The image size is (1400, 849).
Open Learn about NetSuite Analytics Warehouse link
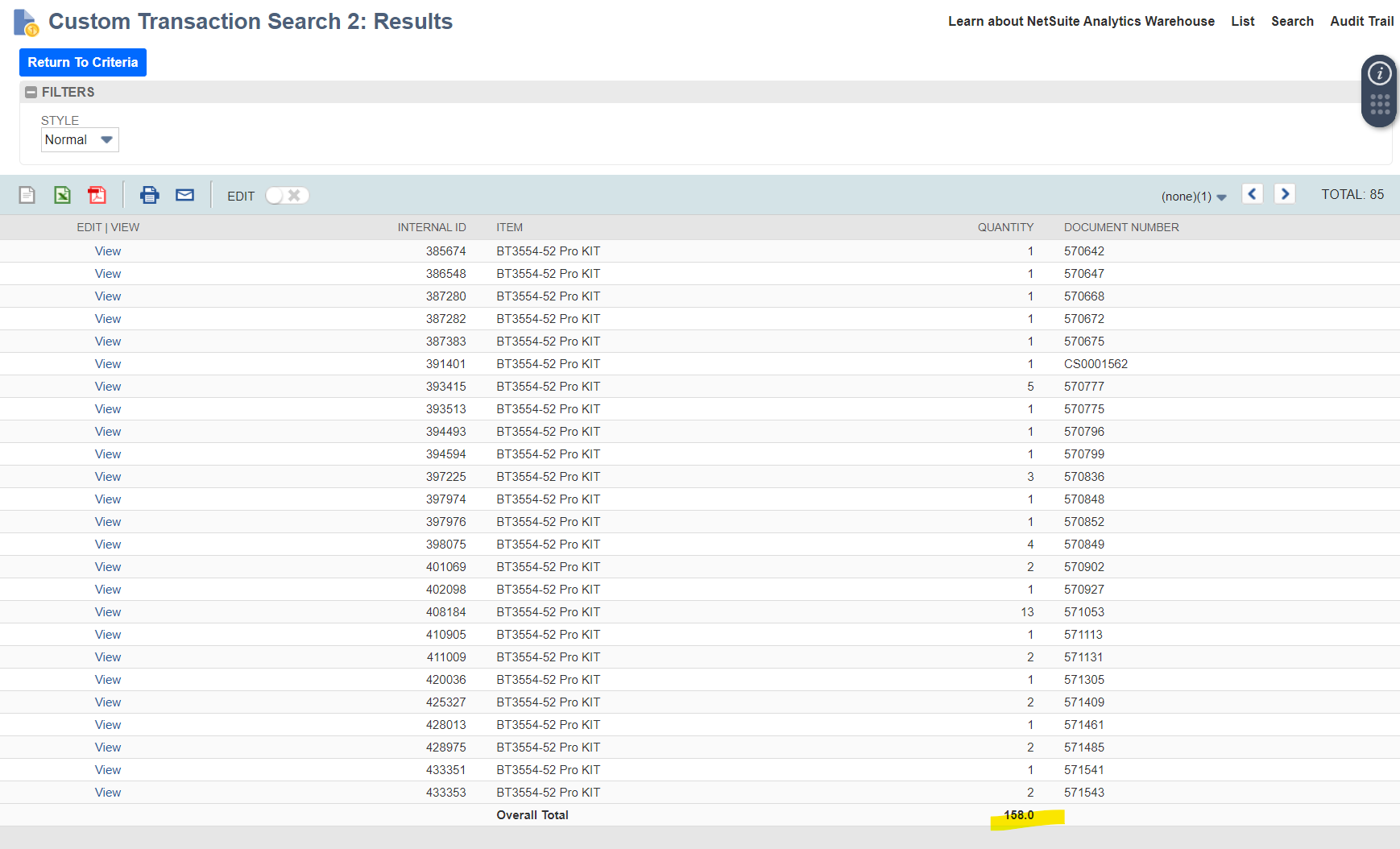(x=1081, y=22)
